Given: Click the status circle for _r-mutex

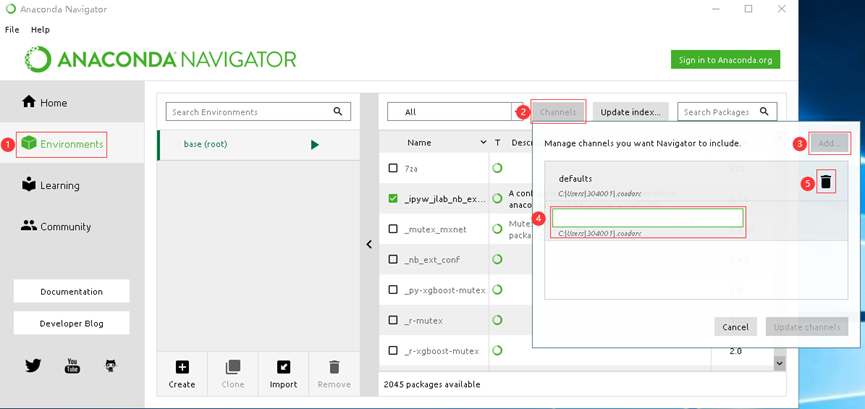Looking at the screenshot, I should 498,320.
